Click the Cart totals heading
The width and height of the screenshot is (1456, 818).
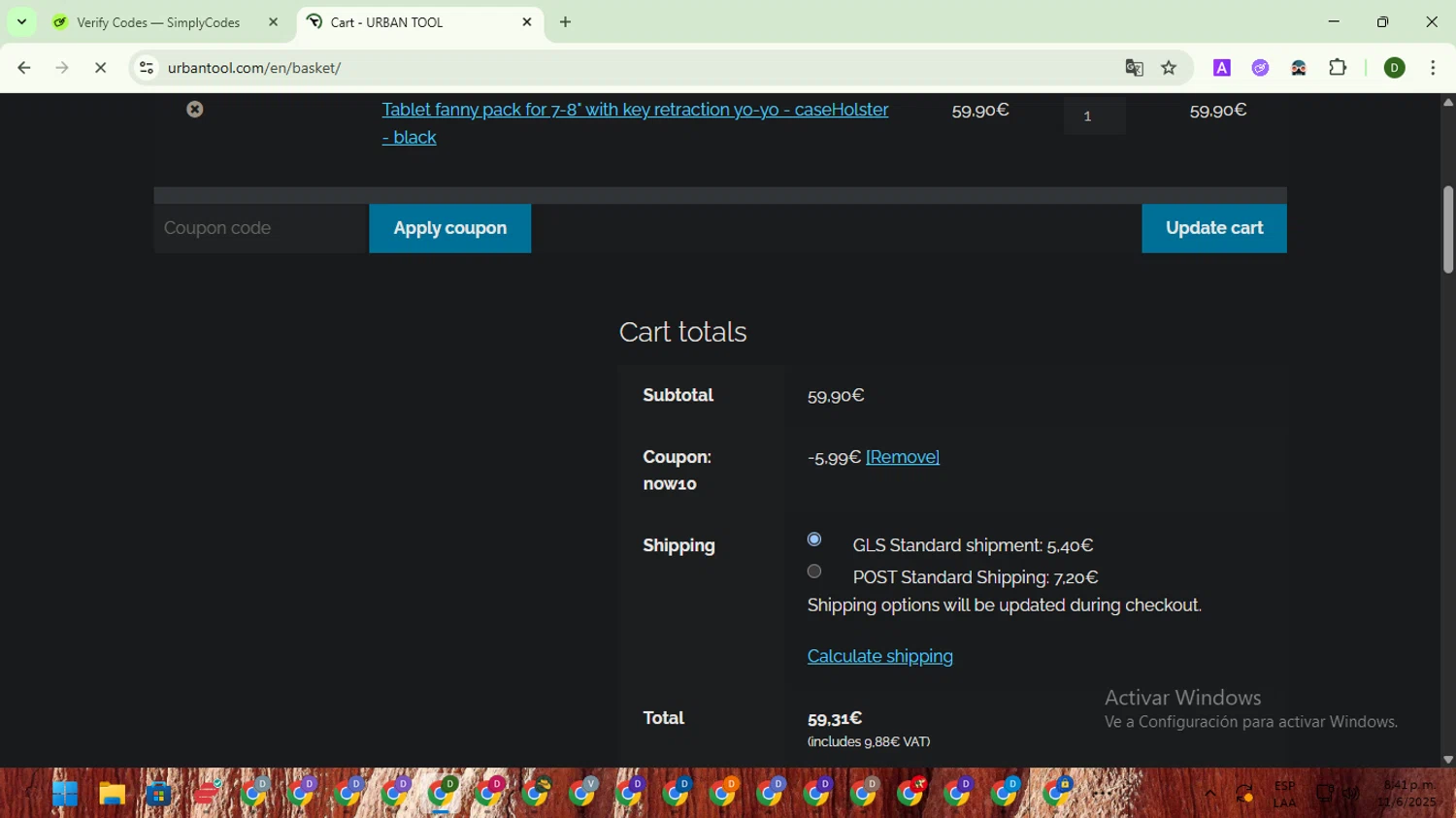point(683,332)
